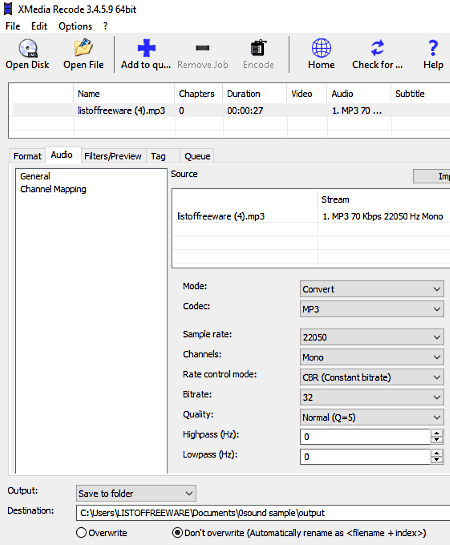The height and width of the screenshot is (545, 450).
Task: Open the Home globe icon
Action: point(321,48)
